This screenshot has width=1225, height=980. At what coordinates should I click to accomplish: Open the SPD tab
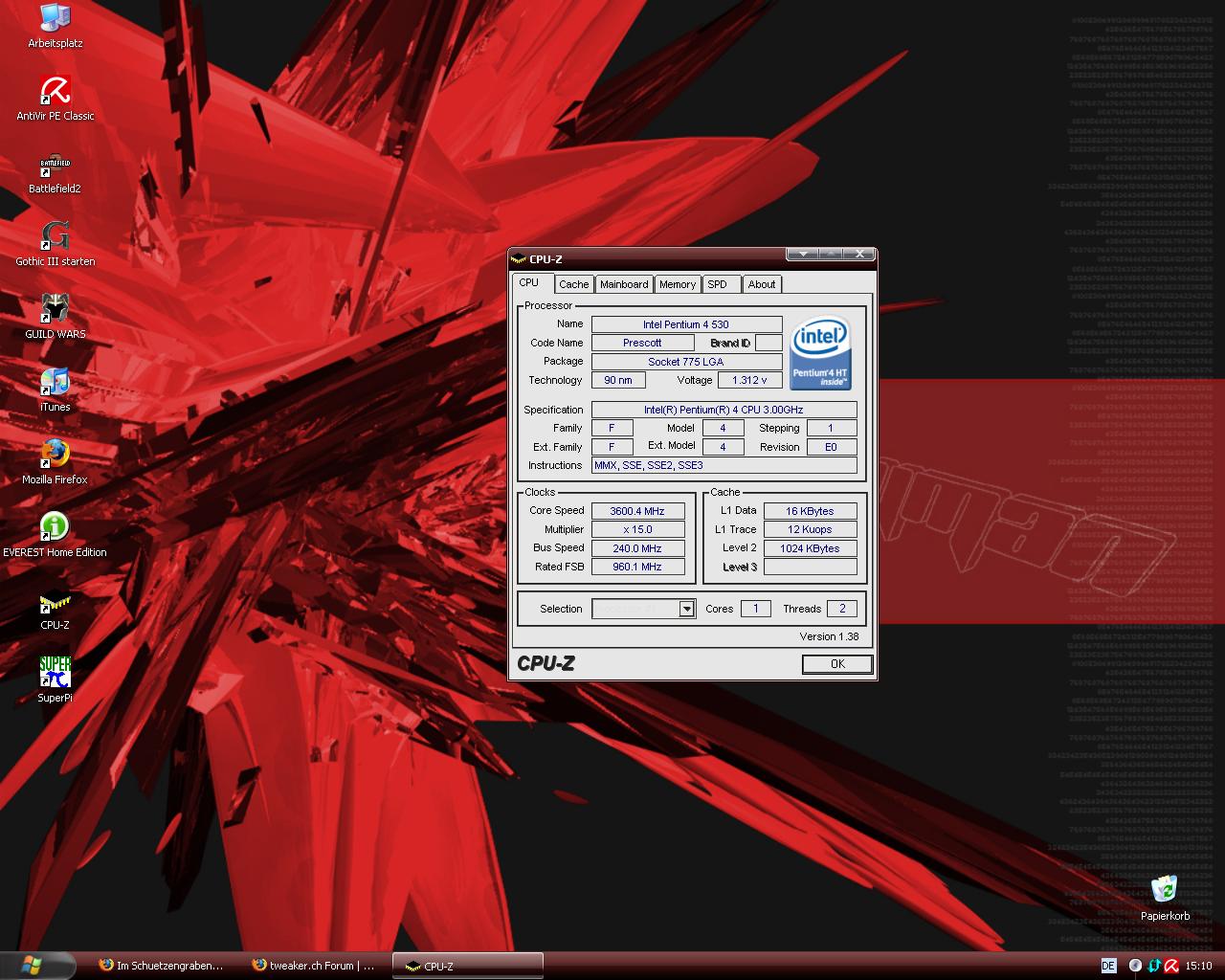tap(717, 284)
